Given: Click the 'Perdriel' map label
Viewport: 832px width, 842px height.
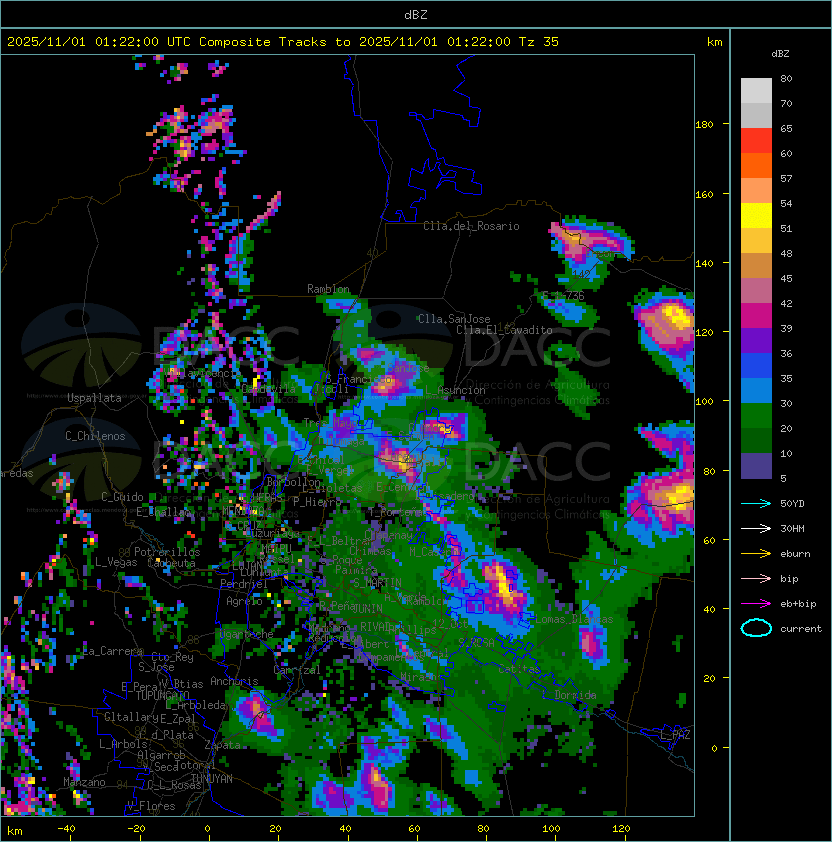Looking at the screenshot, I should 244,584.
